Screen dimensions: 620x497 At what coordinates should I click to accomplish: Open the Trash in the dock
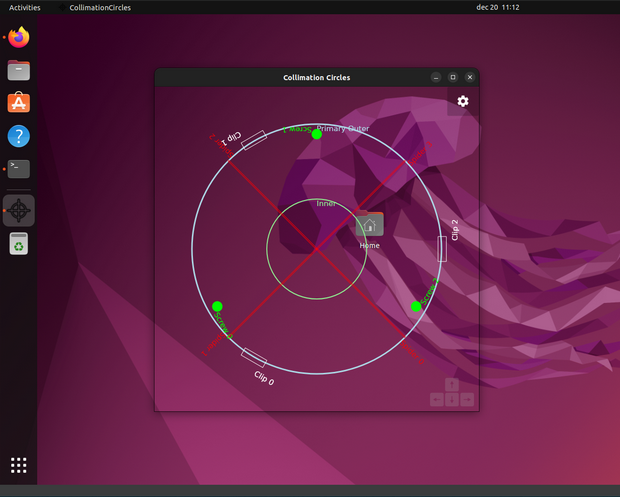coord(19,244)
